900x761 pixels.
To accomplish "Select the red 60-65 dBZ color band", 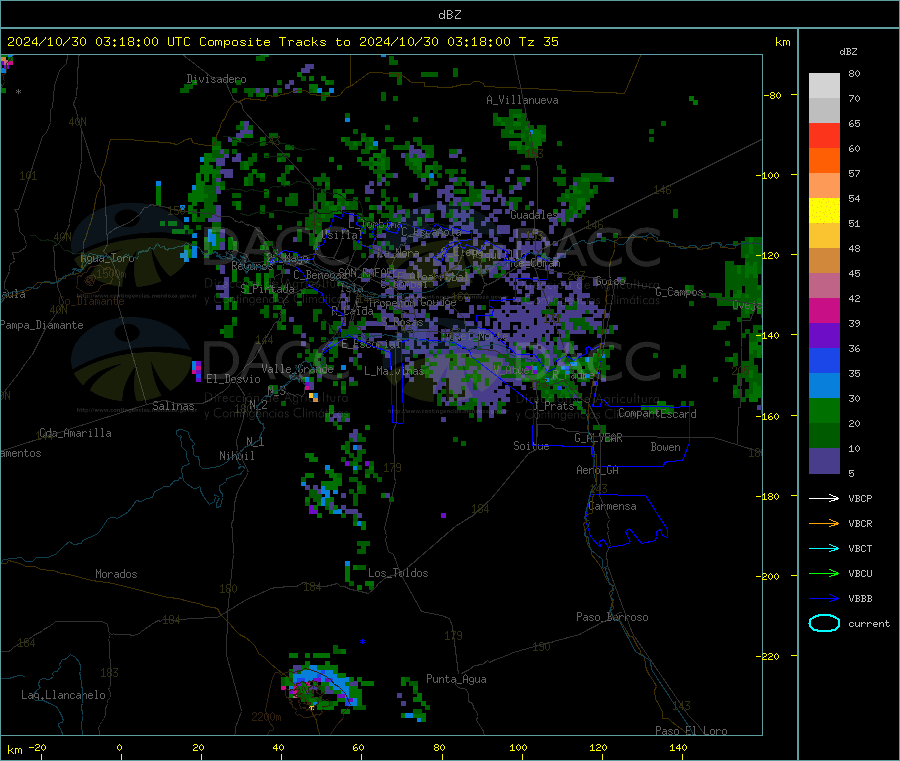I will pos(824,135).
